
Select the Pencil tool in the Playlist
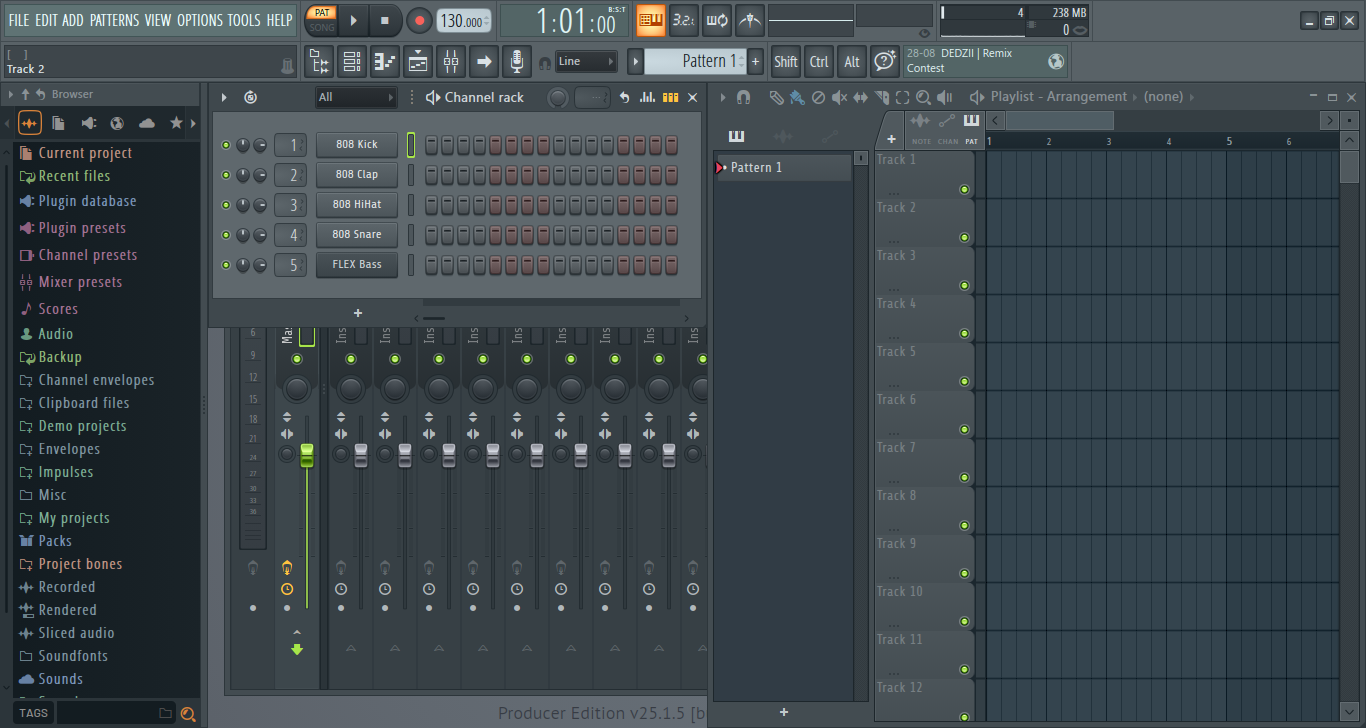(775, 98)
